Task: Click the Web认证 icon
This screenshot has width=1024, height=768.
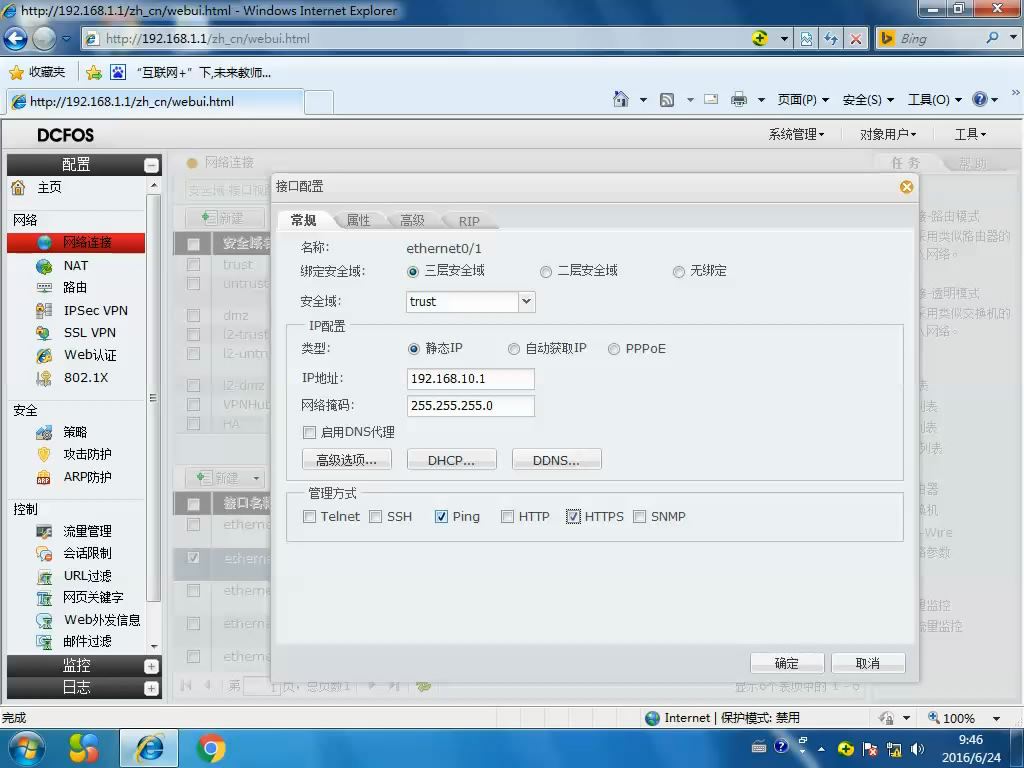Action: pos(44,355)
